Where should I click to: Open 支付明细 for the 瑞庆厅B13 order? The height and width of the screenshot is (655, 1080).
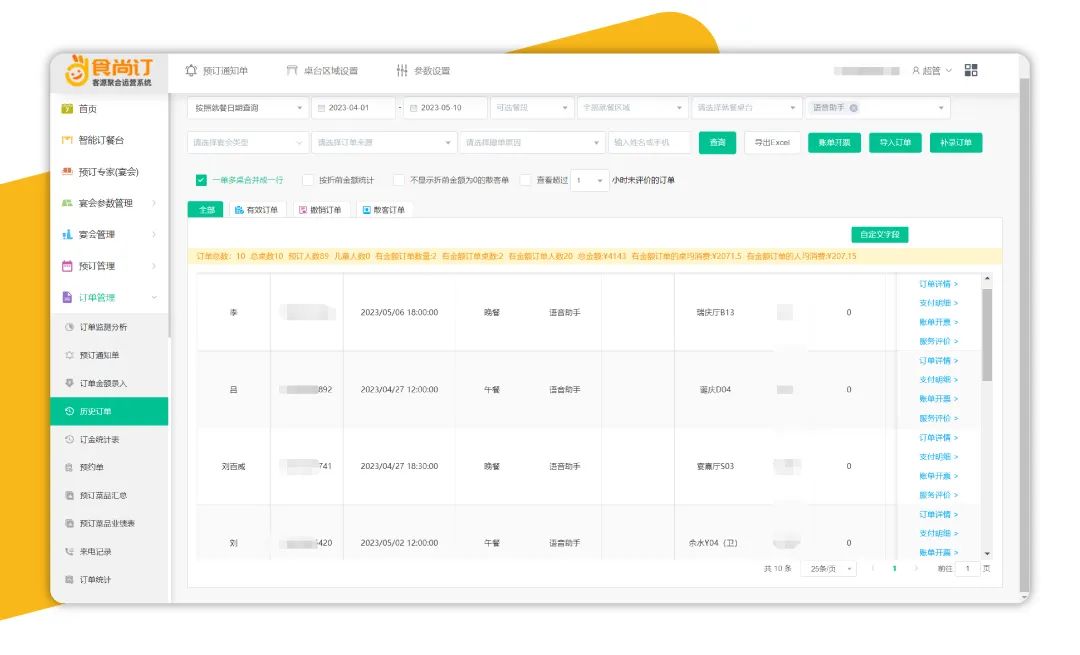(x=938, y=303)
